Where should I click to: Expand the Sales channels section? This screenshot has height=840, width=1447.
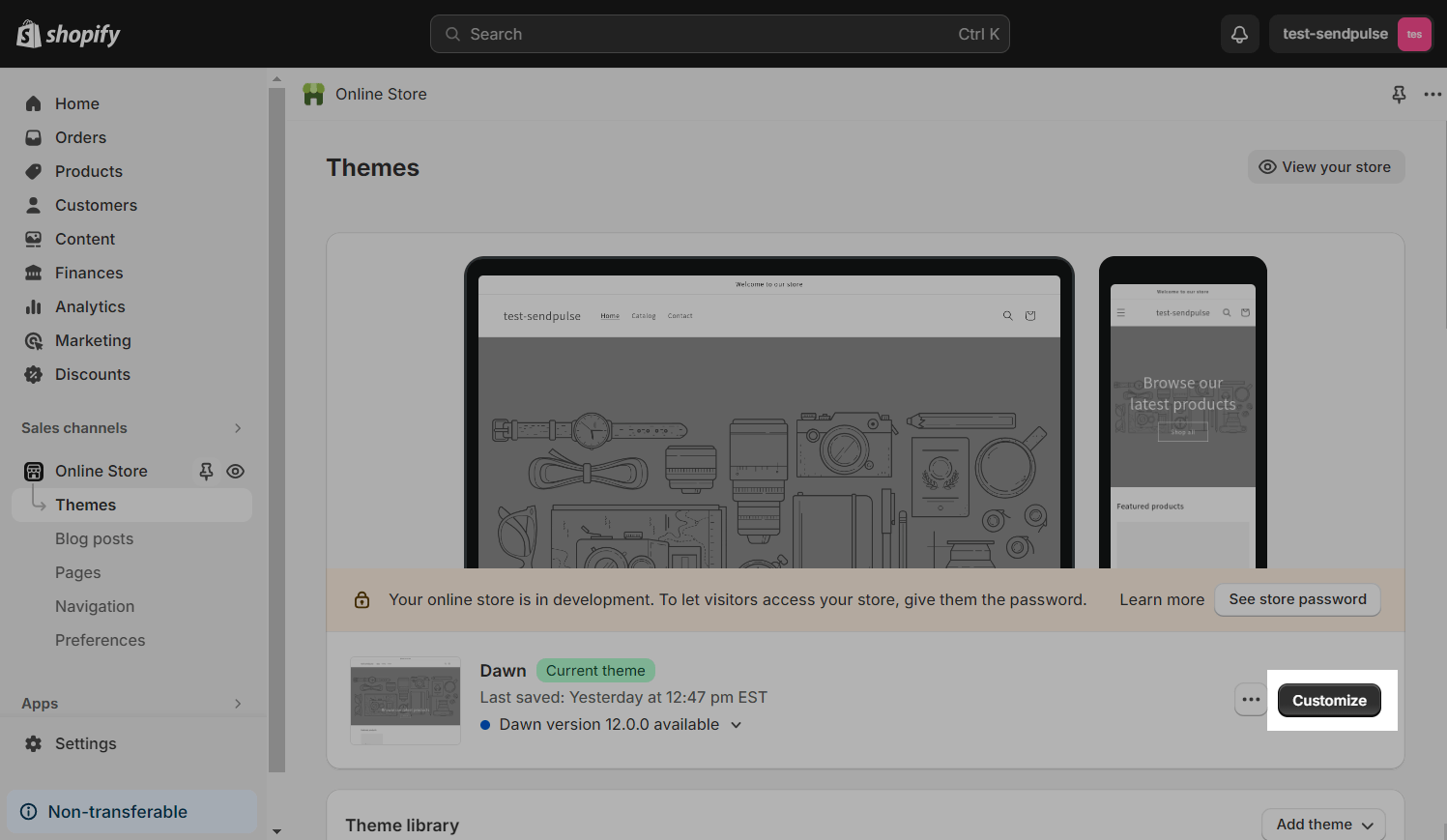pos(238,428)
